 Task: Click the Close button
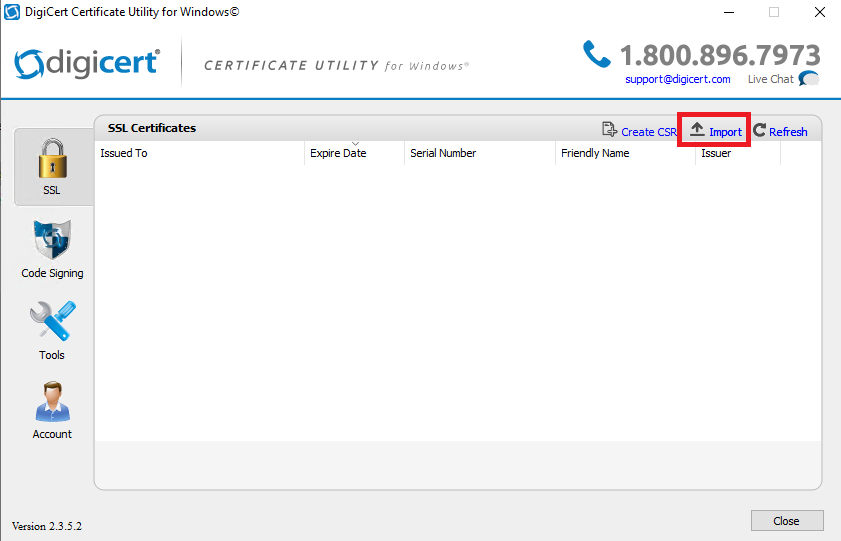point(787,521)
